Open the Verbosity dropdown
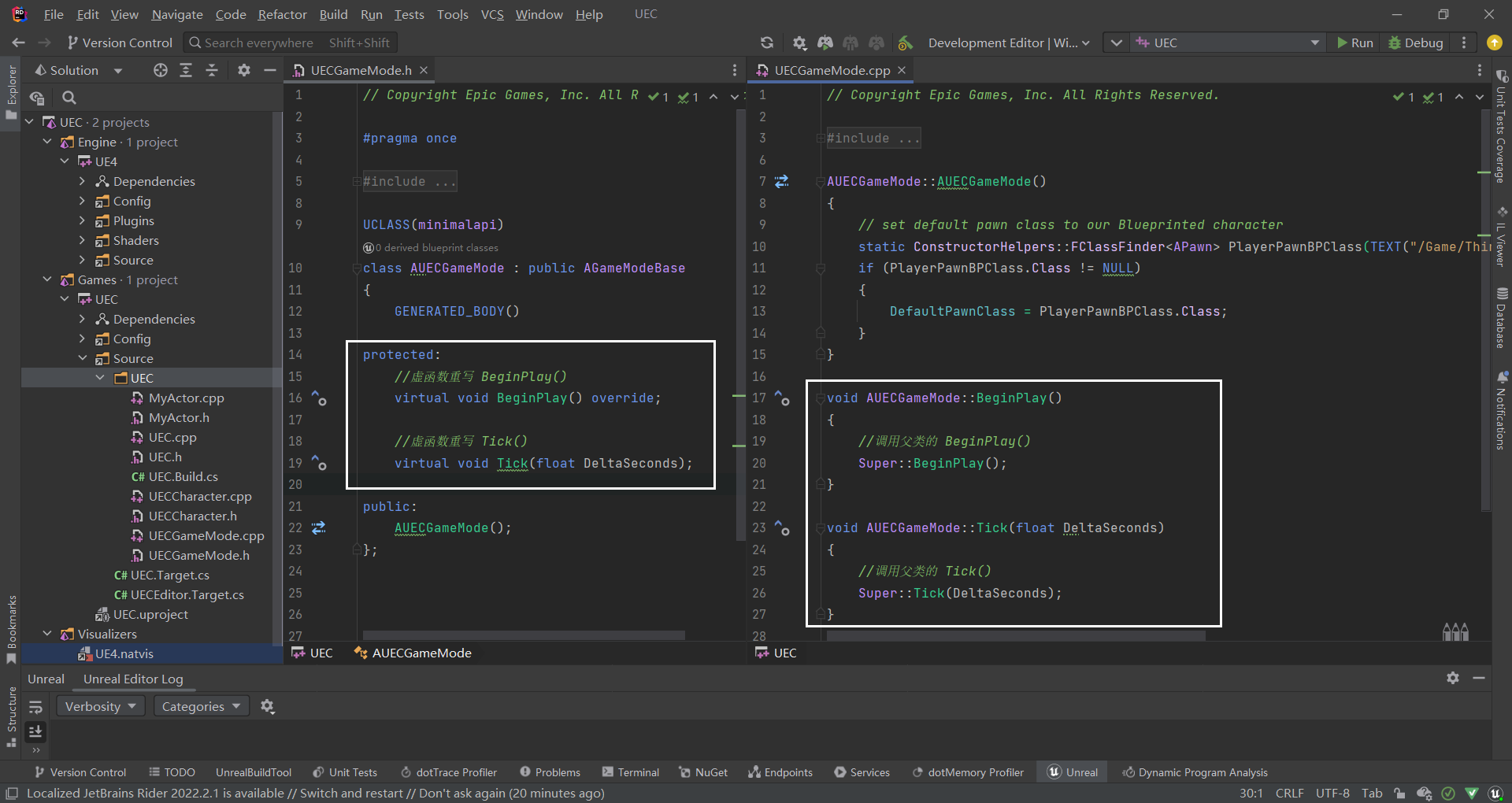 (x=101, y=707)
